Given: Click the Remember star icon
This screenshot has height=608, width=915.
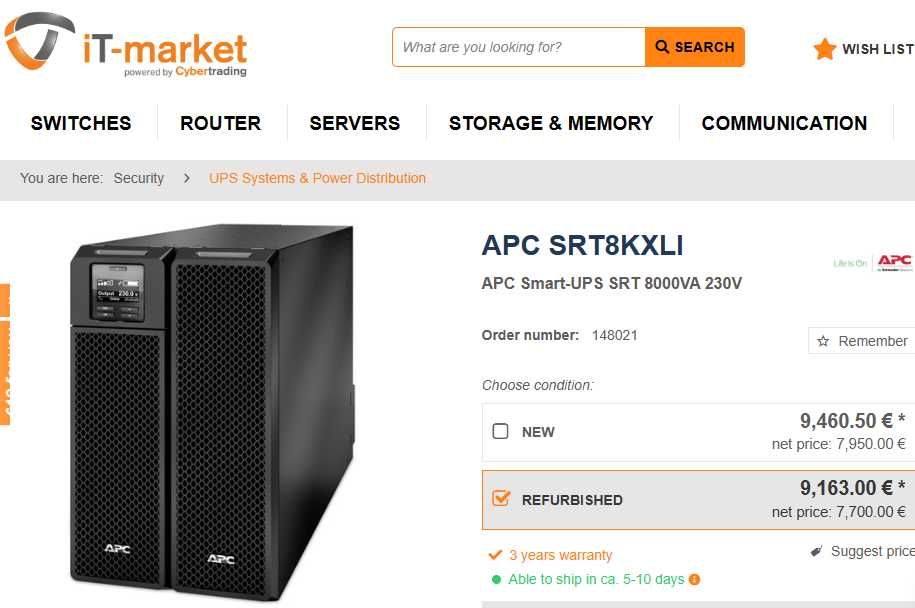Looking at the screenshot, I should (824, 341).
